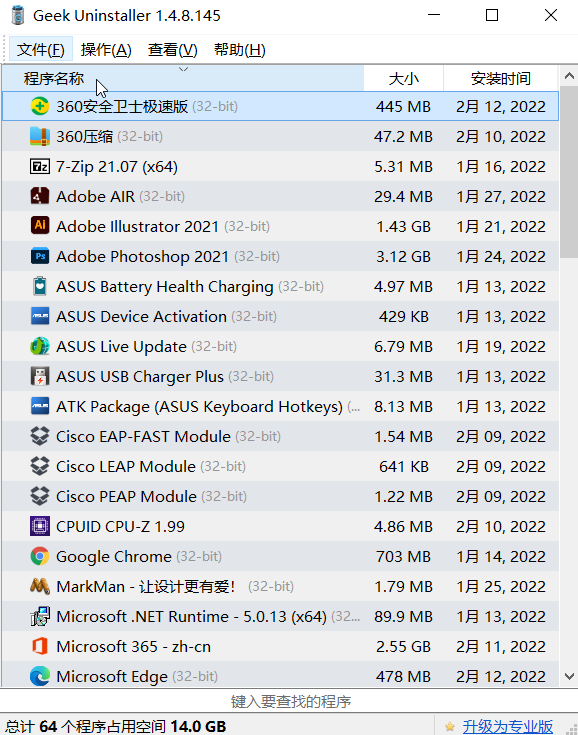This screenshot has height=735, width=578.
Task: Click the 360压缩 program icon
Action: coord(40,136)
